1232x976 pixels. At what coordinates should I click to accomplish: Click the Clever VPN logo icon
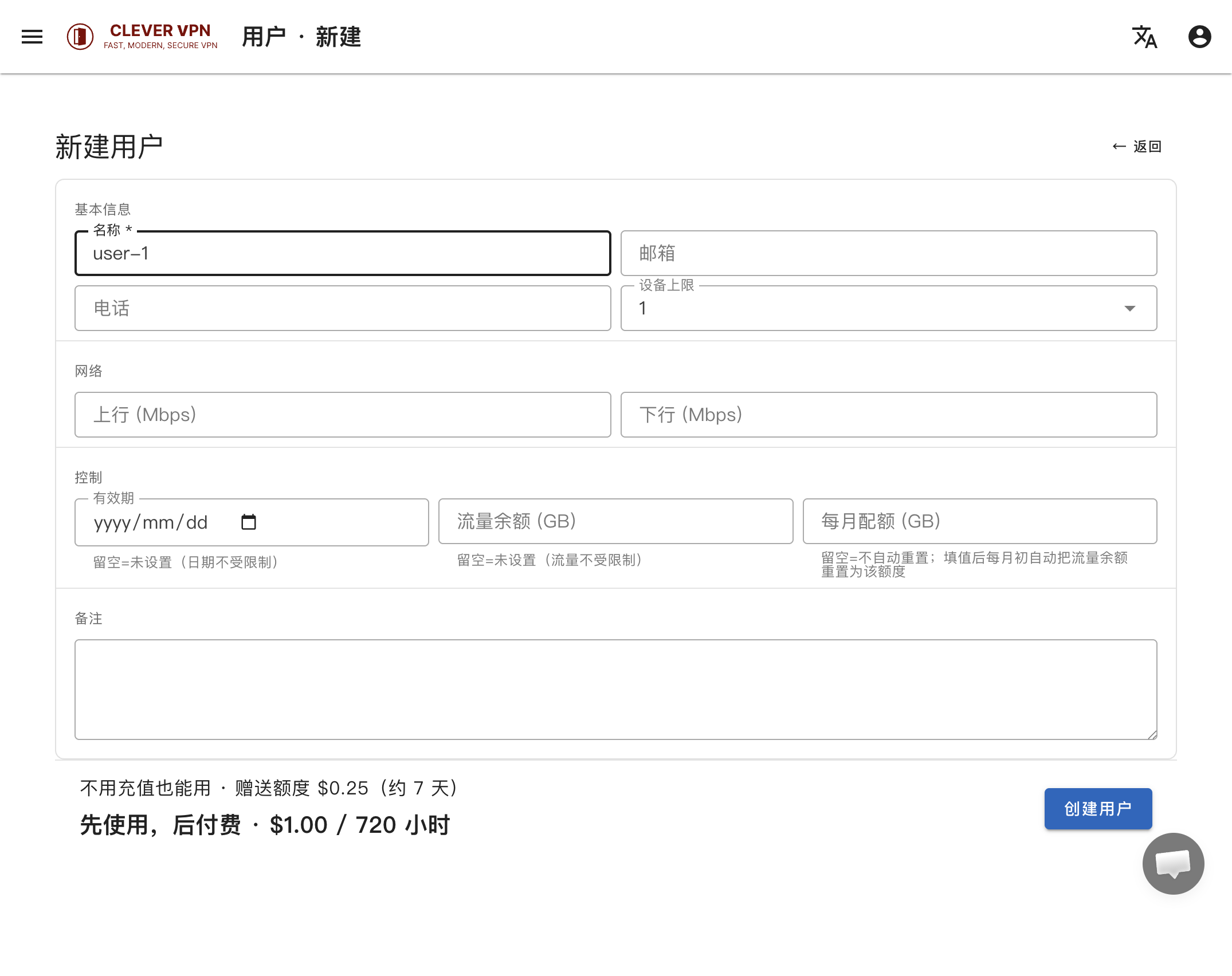coord(80,37)
